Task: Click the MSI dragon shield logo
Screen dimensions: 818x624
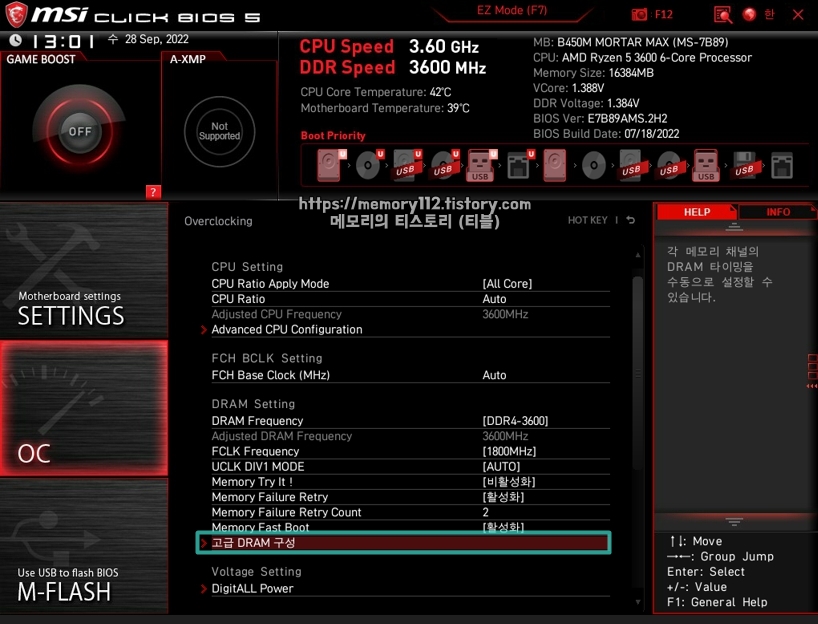Action: coord(16,15)
